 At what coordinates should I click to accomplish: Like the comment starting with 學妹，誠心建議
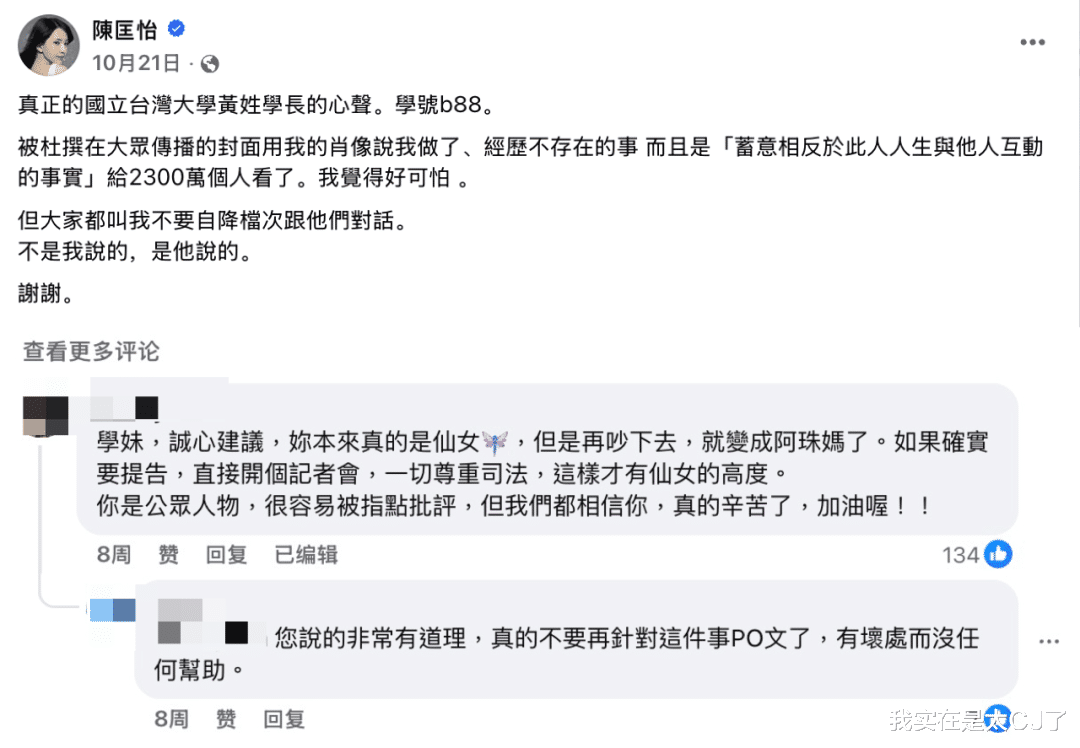(x=169, y=555)
